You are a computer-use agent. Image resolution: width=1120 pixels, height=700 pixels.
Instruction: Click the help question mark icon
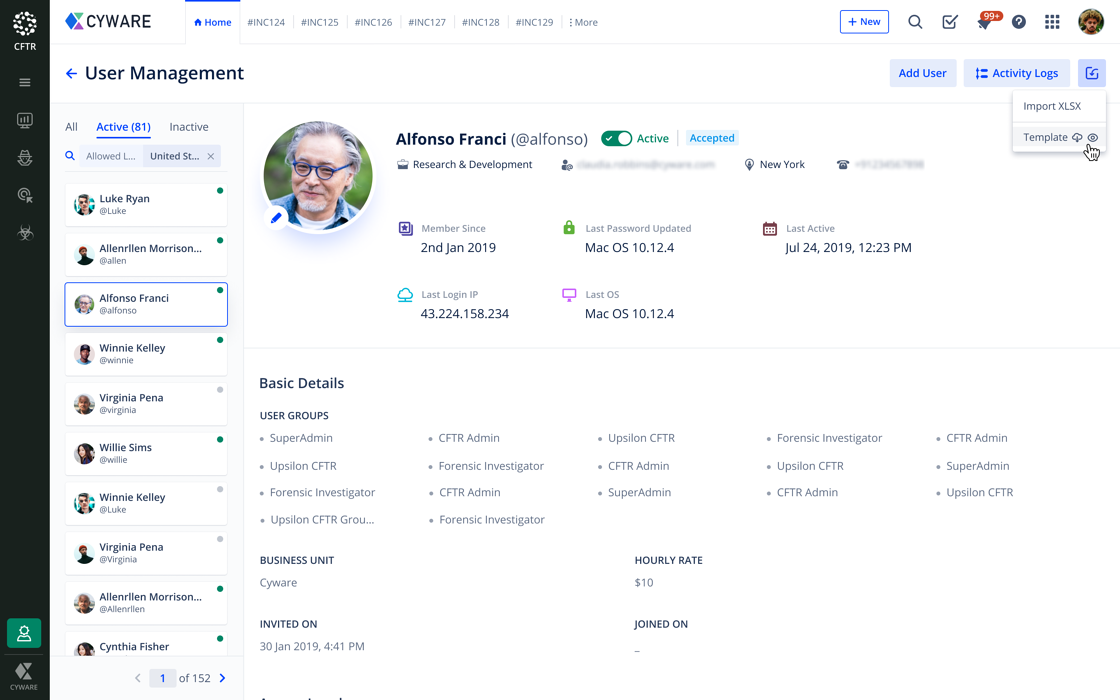coord(1019,22)
